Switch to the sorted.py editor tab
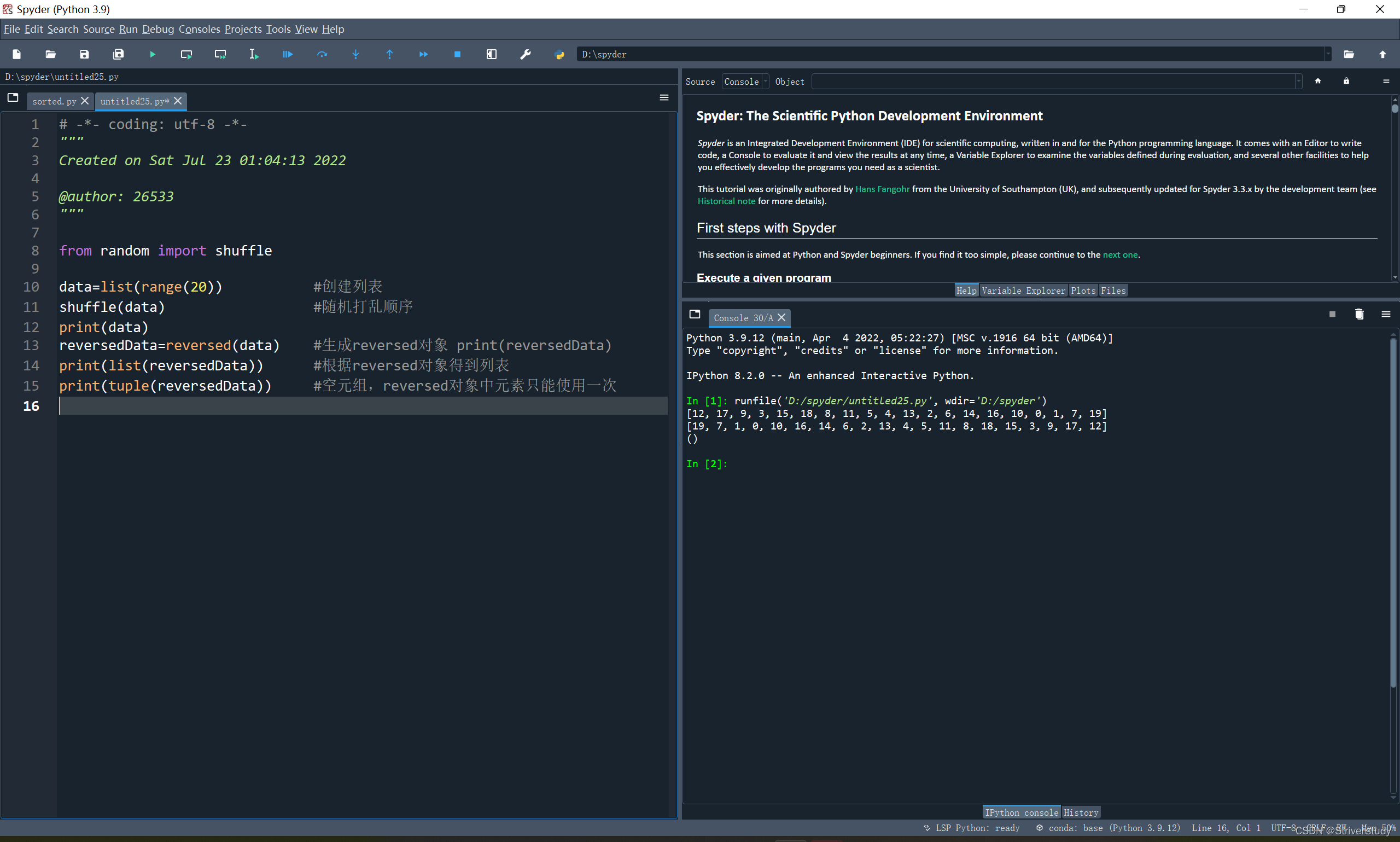This screenshot has height=842, width=1400. click(x=54, y=101)
